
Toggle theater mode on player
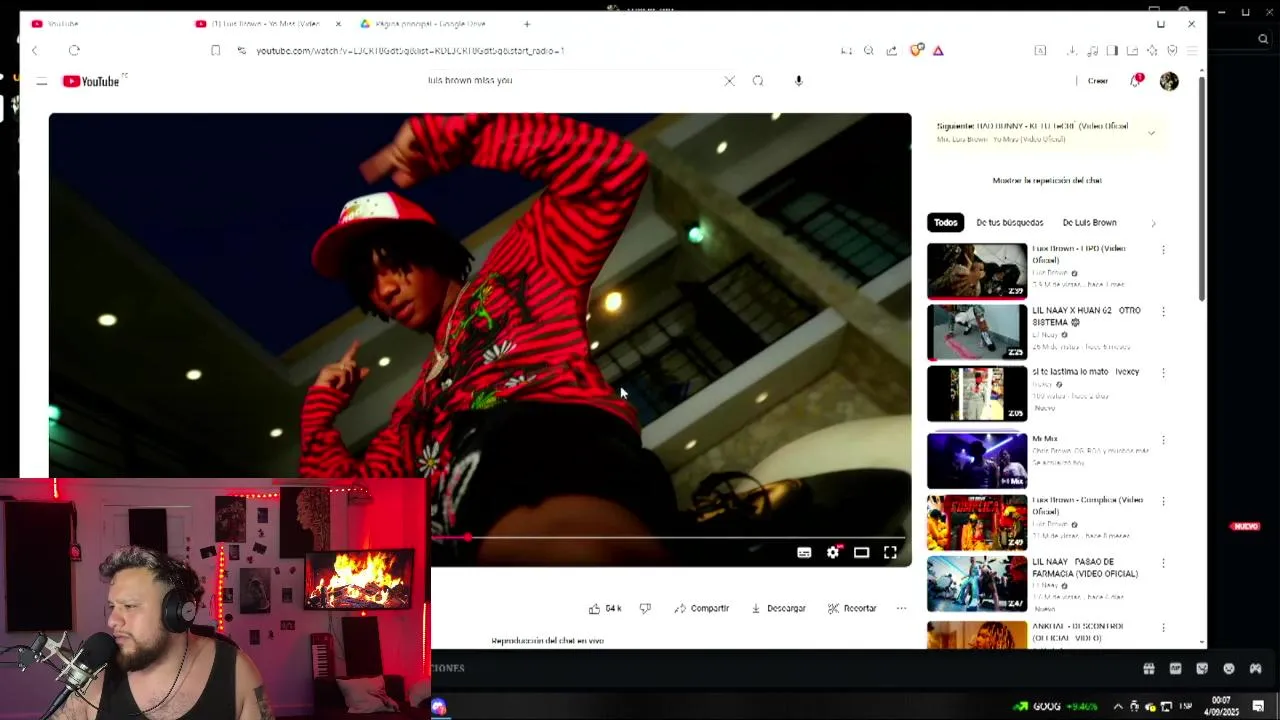tap(861, 552)
